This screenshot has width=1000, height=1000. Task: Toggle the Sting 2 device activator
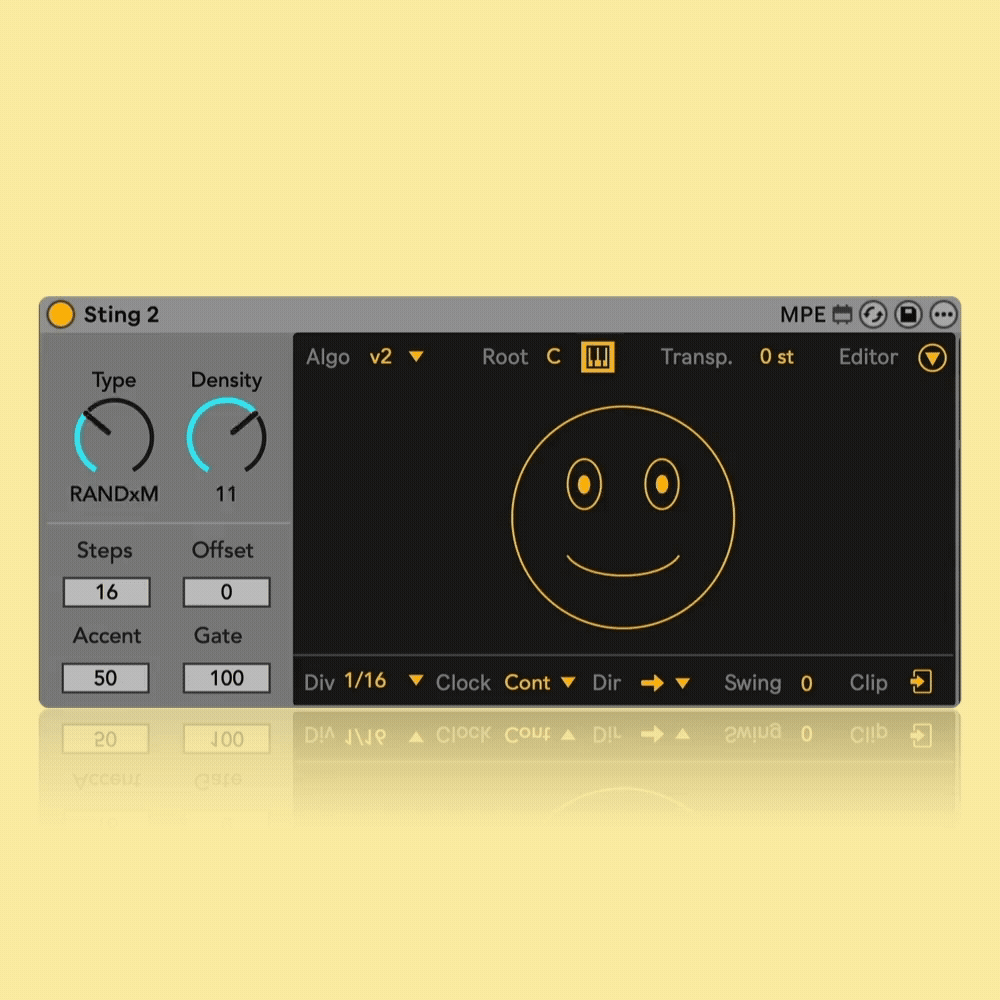tap(61, 314)
